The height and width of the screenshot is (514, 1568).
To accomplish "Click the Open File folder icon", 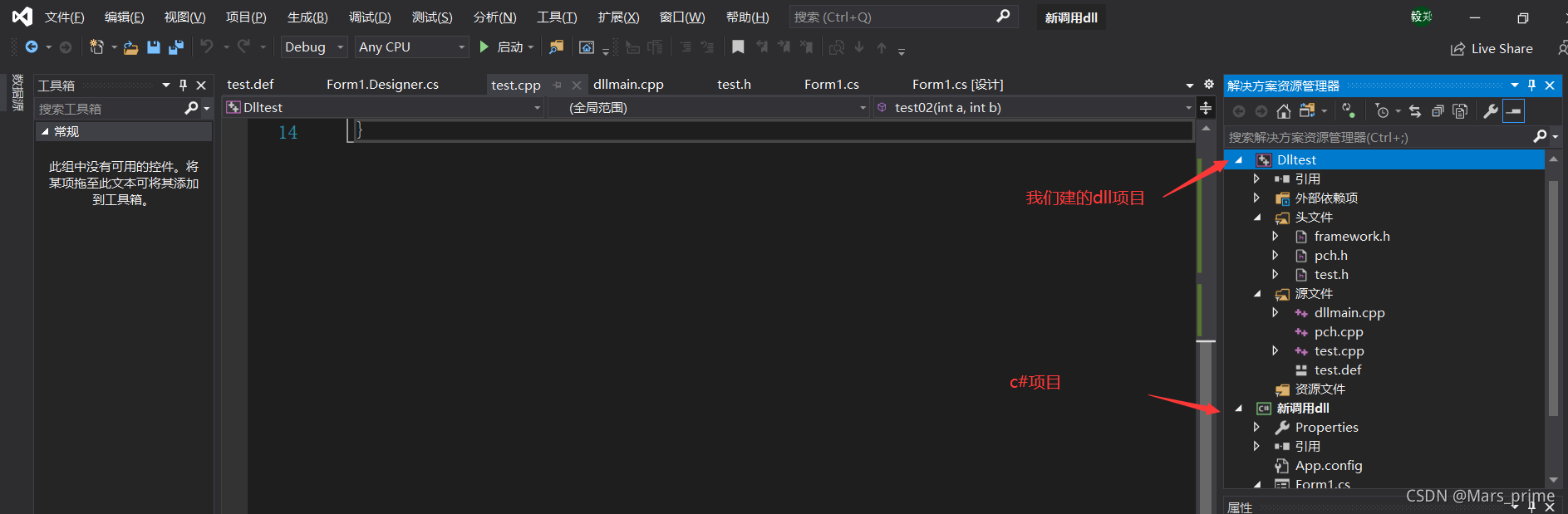I will pos(130,47).
